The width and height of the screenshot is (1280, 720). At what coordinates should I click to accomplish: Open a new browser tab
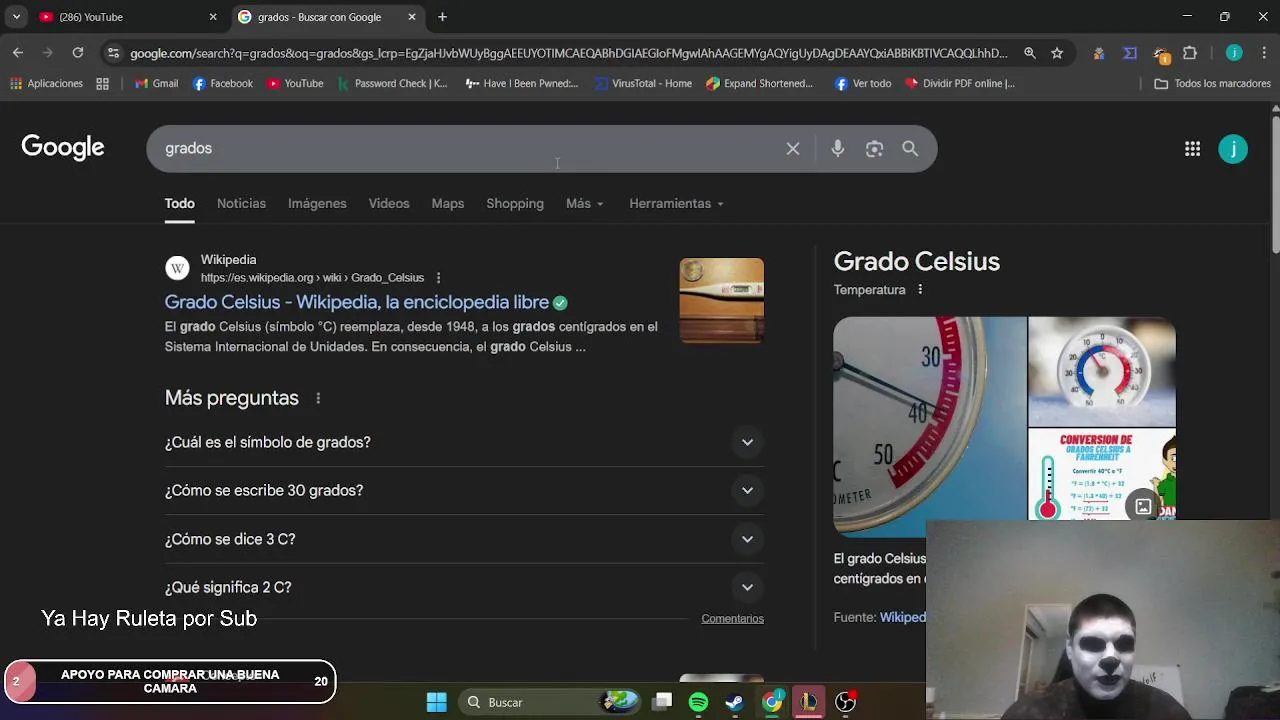point(442,17)
